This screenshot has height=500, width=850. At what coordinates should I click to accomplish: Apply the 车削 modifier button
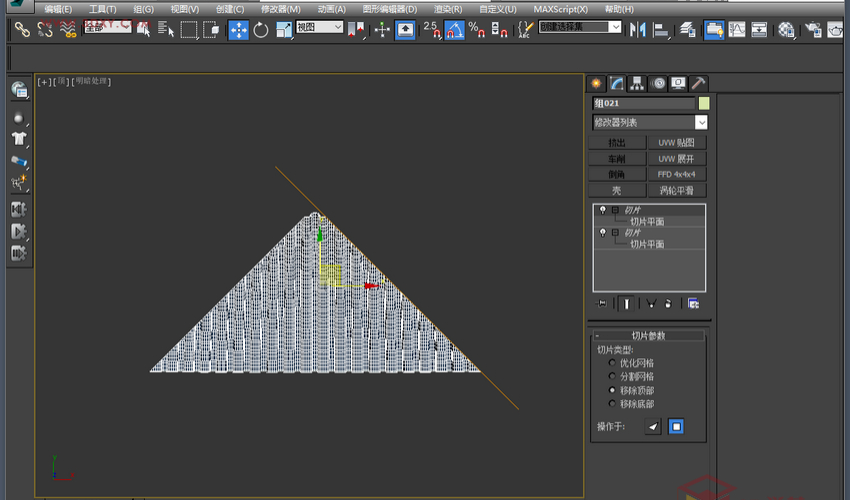(x=617, y=159)
